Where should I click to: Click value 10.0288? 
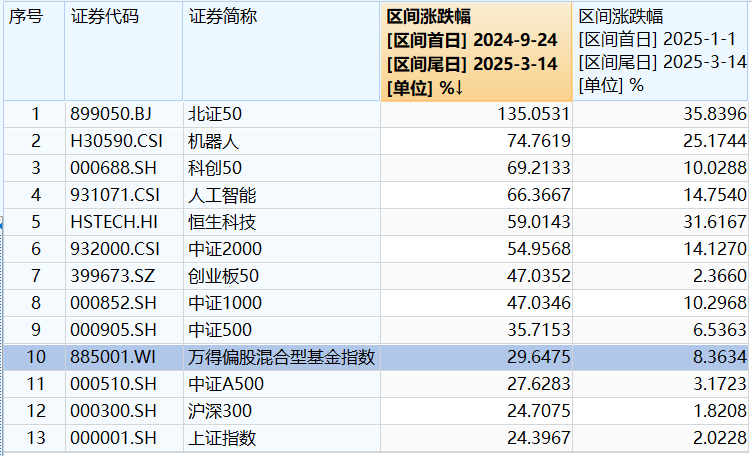point(715,168)
